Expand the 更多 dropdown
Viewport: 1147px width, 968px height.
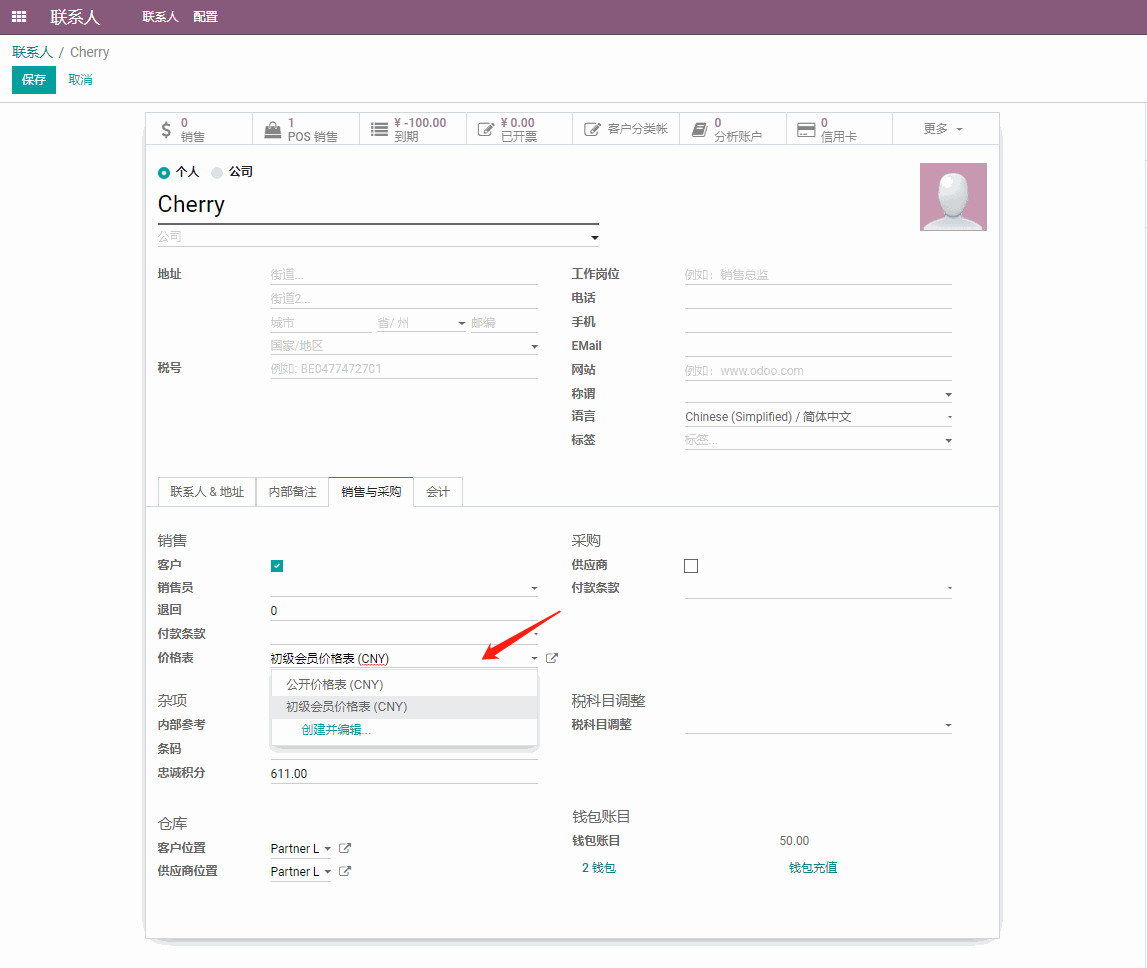pos(943,129)
